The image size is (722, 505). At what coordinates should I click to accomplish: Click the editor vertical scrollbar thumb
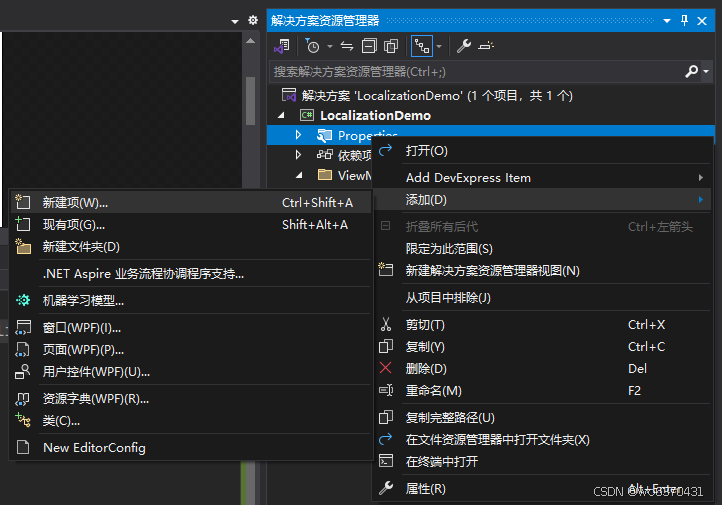coord(250,100)
